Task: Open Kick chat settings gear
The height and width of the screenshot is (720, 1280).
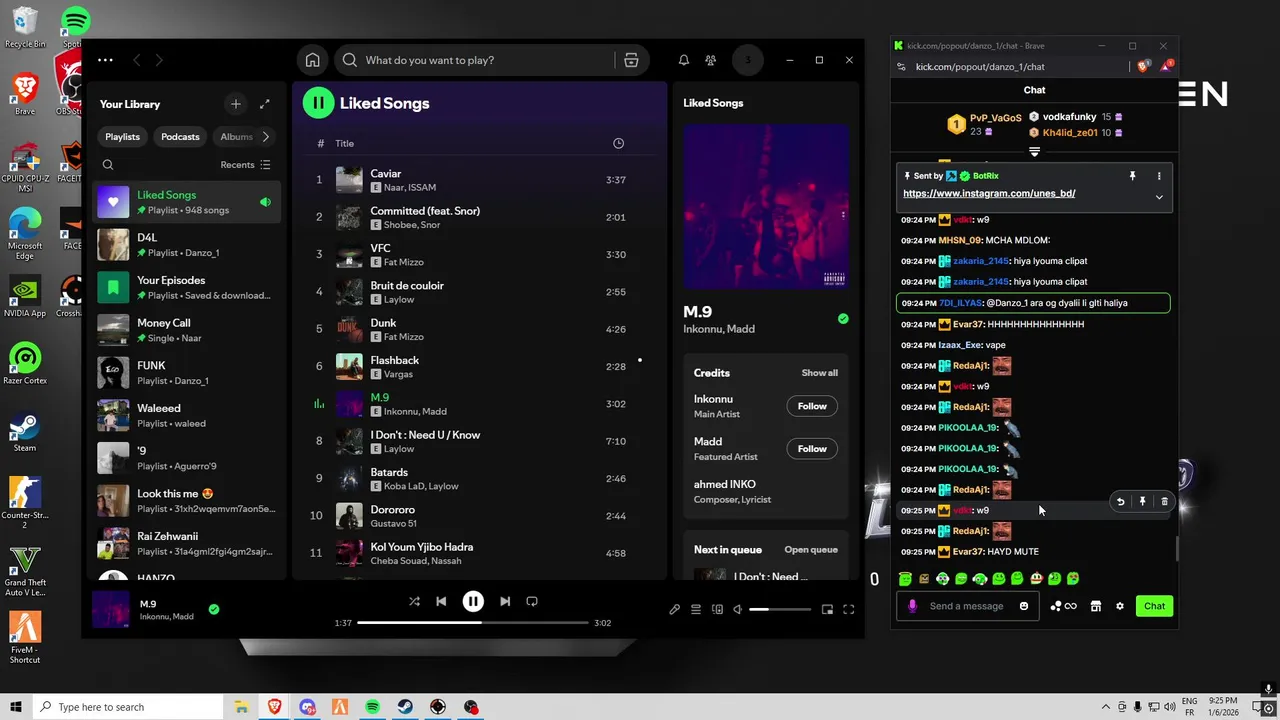Action: [x=1120, y=606]
